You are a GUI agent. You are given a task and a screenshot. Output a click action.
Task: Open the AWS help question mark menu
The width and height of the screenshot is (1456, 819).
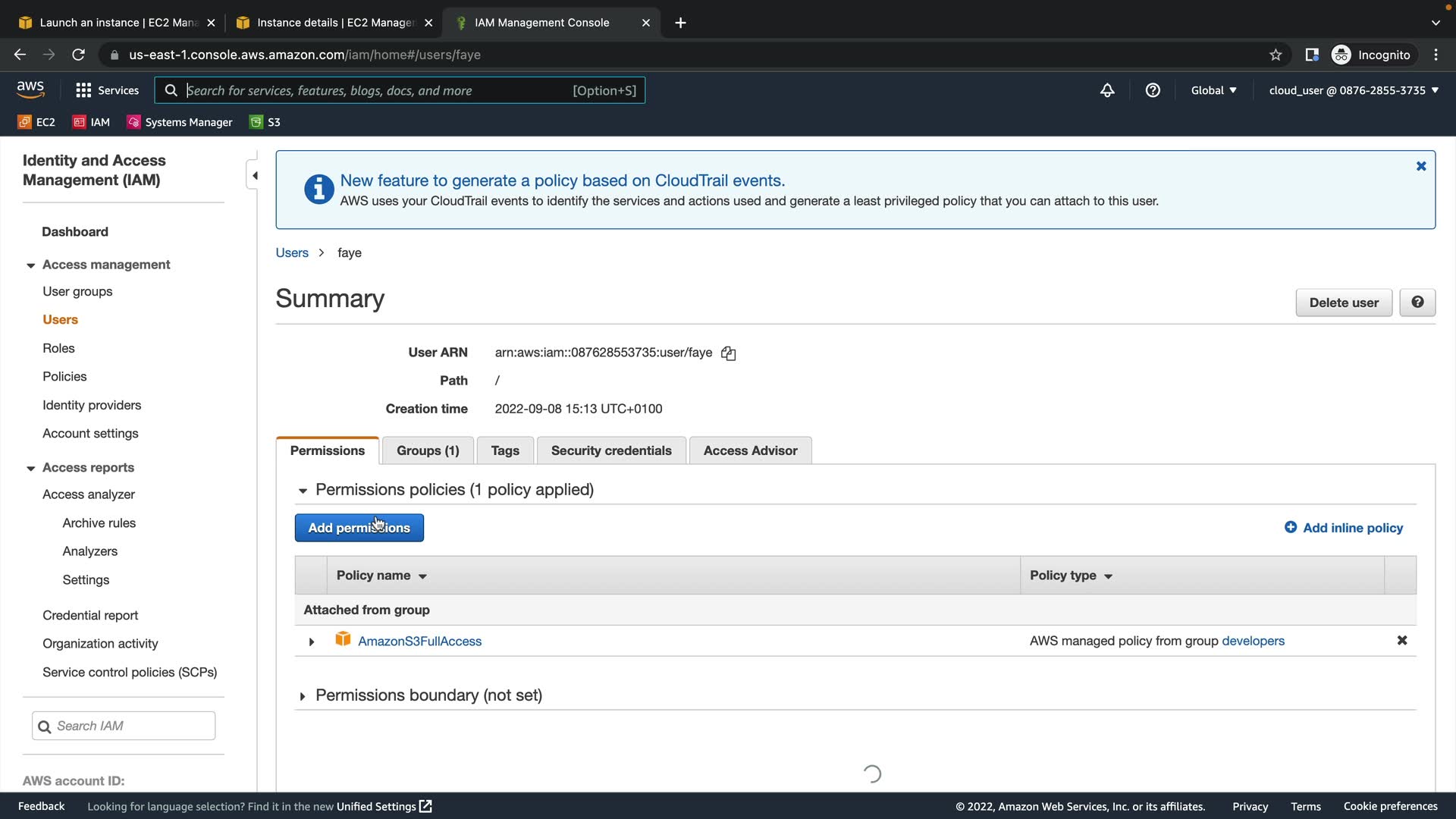tap(1153, 90)
